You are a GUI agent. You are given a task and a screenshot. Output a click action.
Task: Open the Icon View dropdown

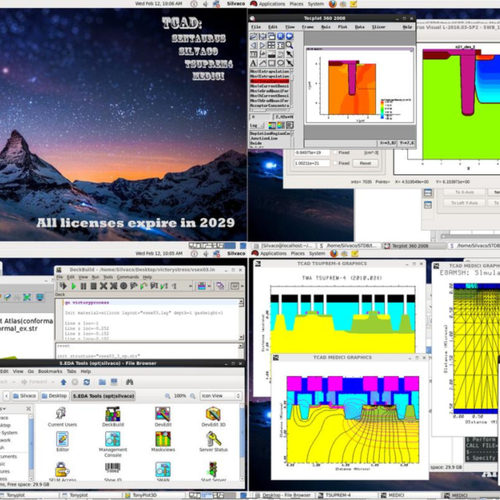tap(220, 396)
